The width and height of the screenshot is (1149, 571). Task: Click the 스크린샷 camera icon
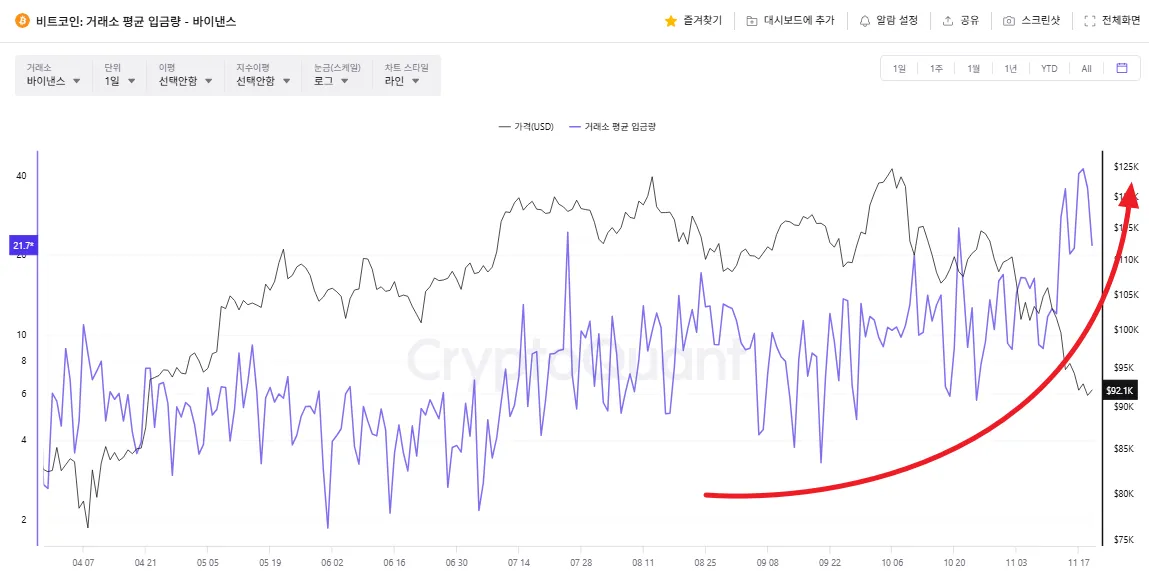pyautogui.click(x=1009, y=20)
